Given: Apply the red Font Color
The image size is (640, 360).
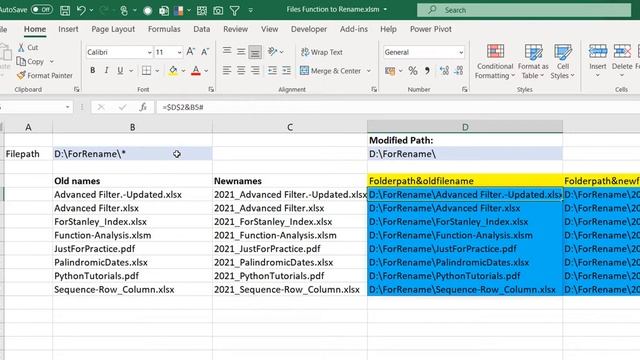Looking at the screenshot, I should pyautogui.click(x=196, y=71).
